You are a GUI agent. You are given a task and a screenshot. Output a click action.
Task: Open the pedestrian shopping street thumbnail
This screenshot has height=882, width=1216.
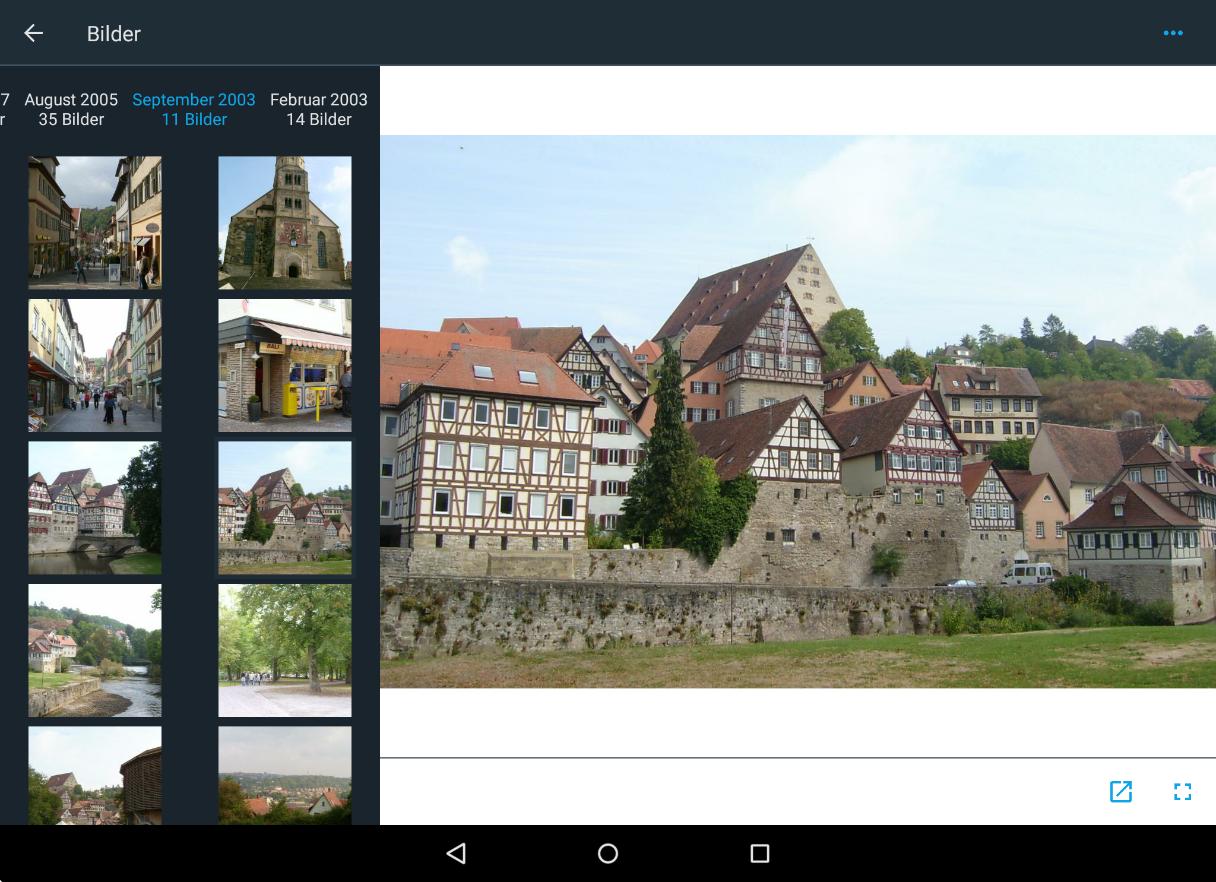pos(95,365)
